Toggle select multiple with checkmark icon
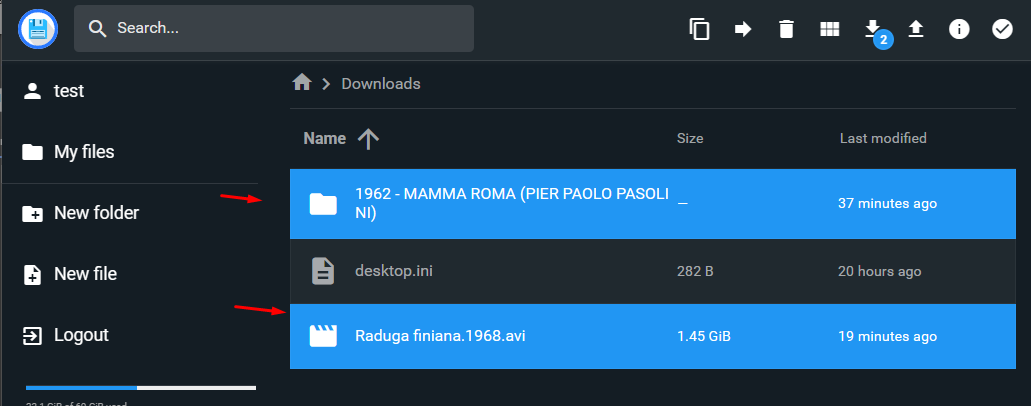This screenshot has height=406, width=1031. tap(1002, 29)
